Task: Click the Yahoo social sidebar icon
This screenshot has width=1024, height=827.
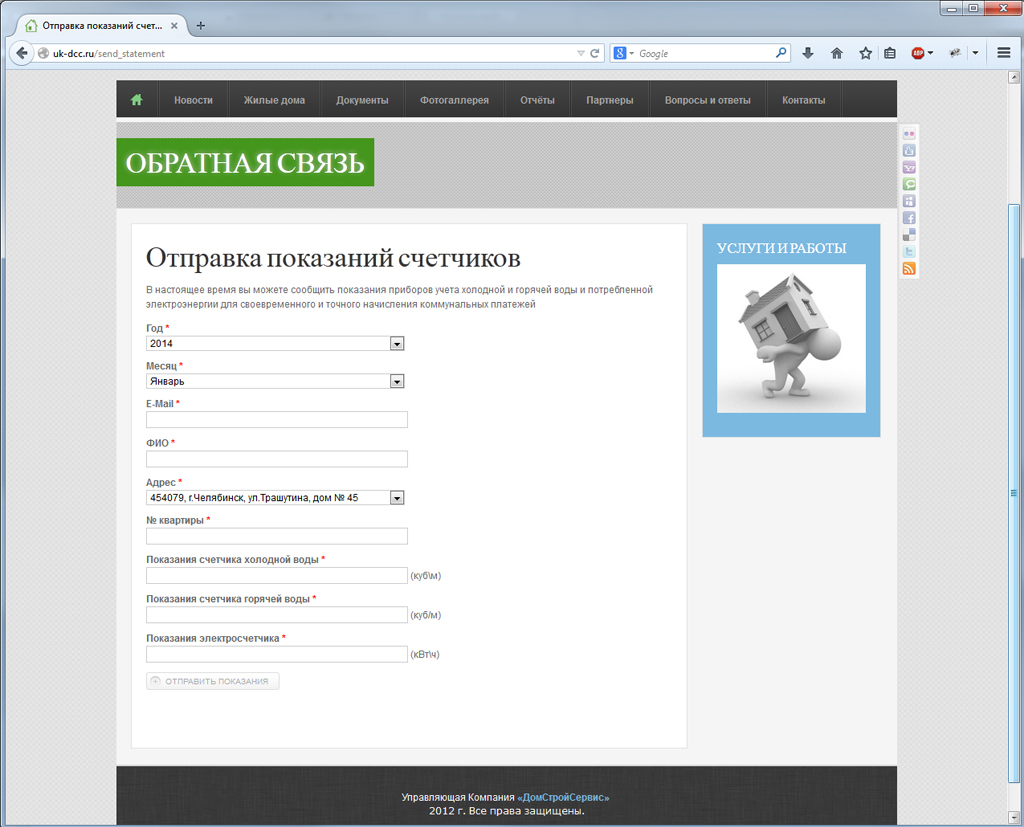Action: pos(909,167)
